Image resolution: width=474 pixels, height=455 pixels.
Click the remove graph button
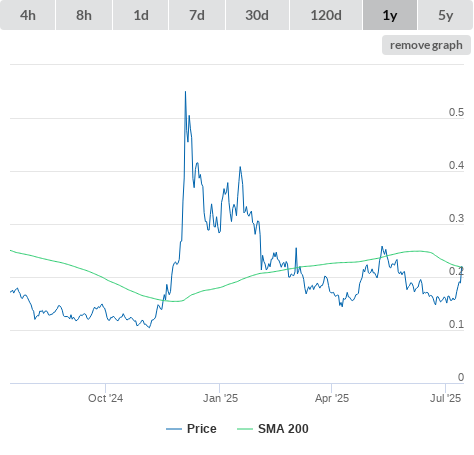426,45
